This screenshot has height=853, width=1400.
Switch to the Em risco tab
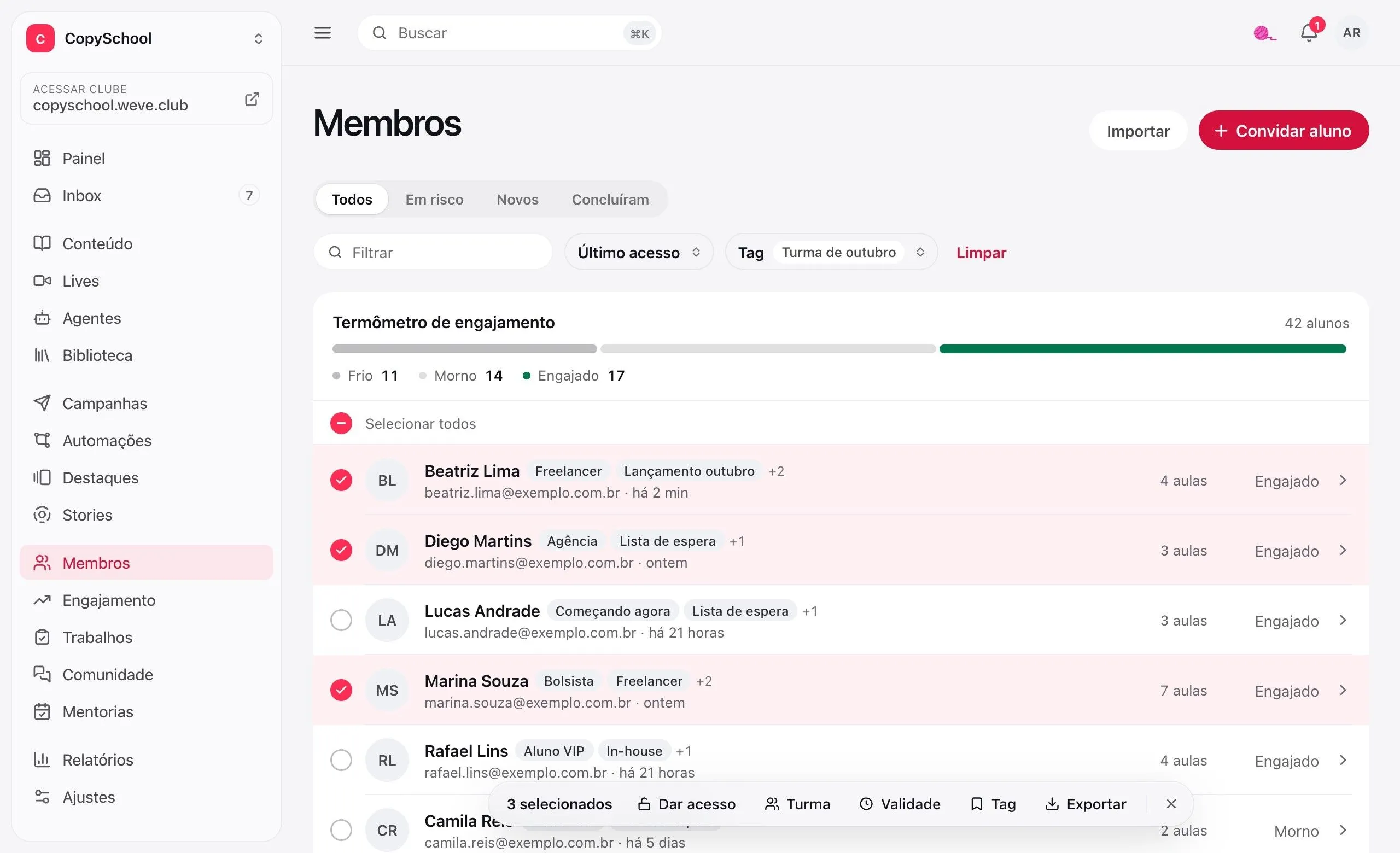[434, 200]
